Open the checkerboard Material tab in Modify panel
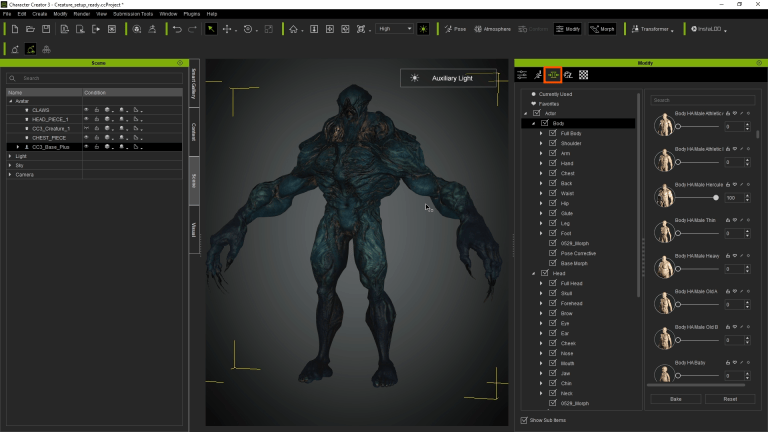768x432 pixels. click(x=583, y=75)
